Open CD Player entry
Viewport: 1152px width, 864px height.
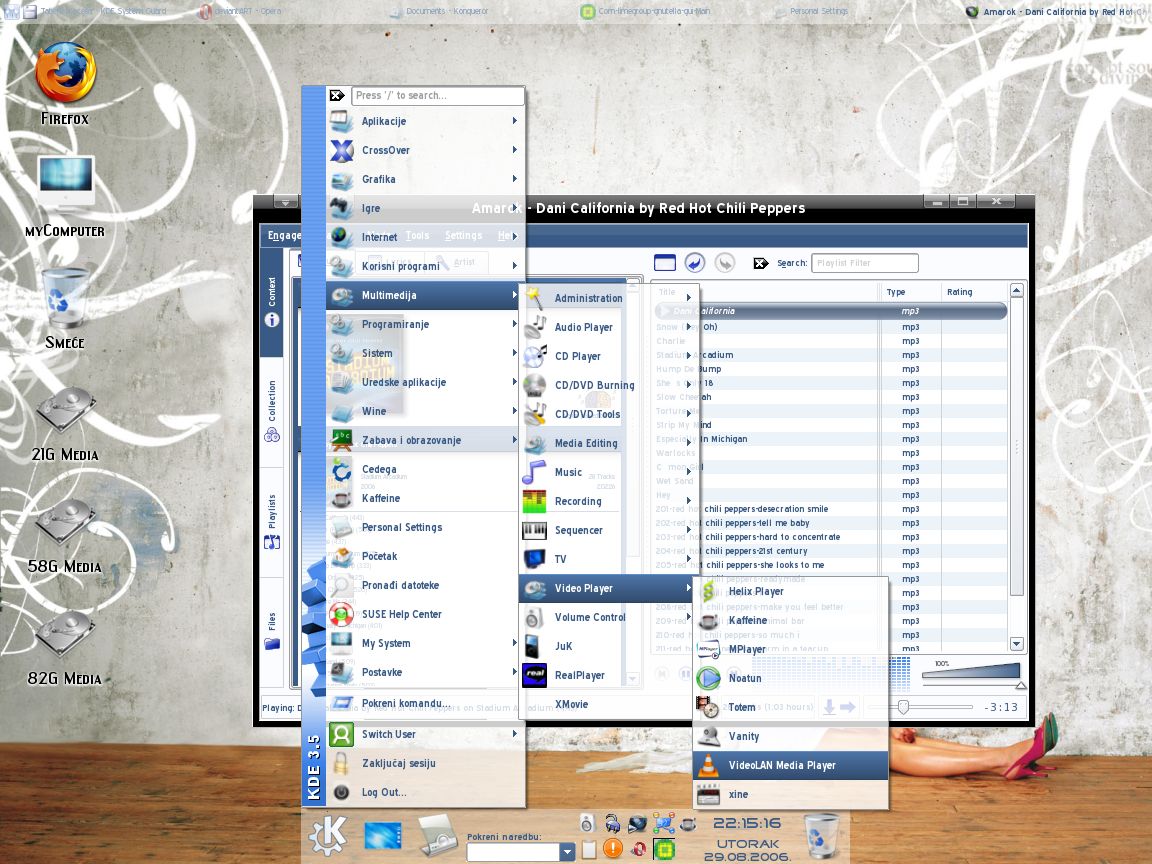pos(607,356)
